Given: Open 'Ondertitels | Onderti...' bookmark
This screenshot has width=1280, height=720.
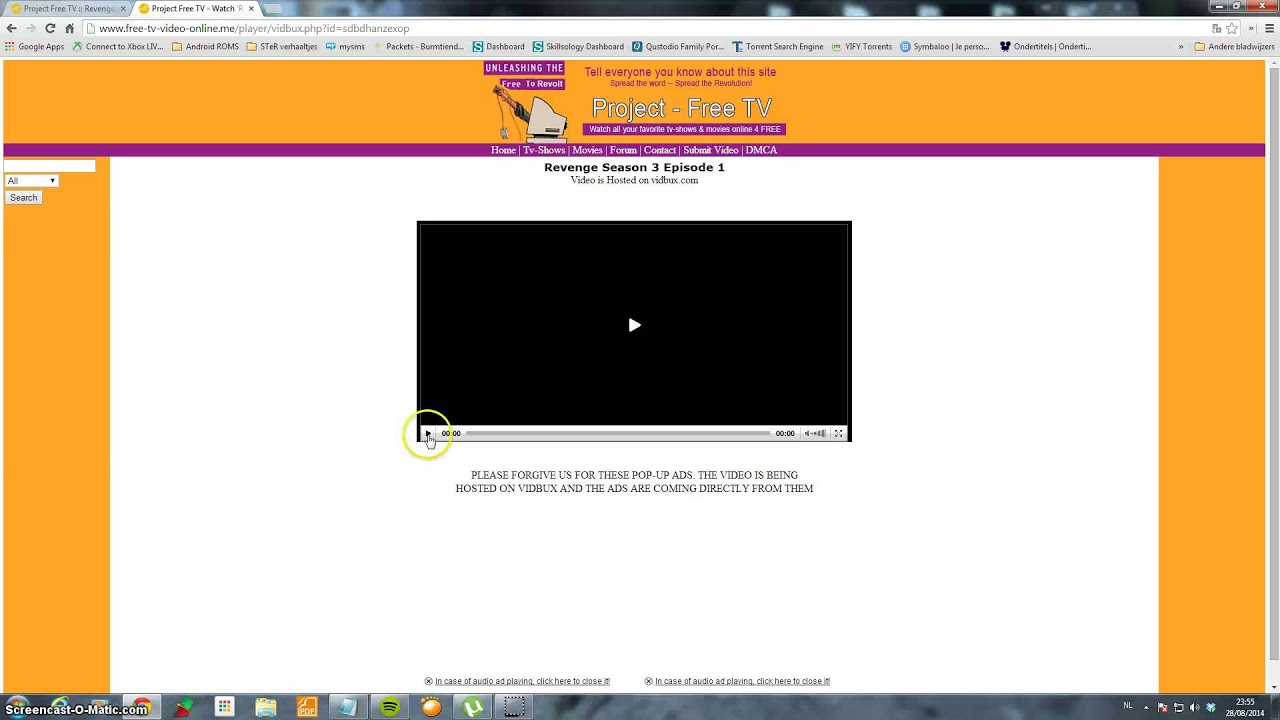Looking at the screenshot, I should (x=1046, y=46).
